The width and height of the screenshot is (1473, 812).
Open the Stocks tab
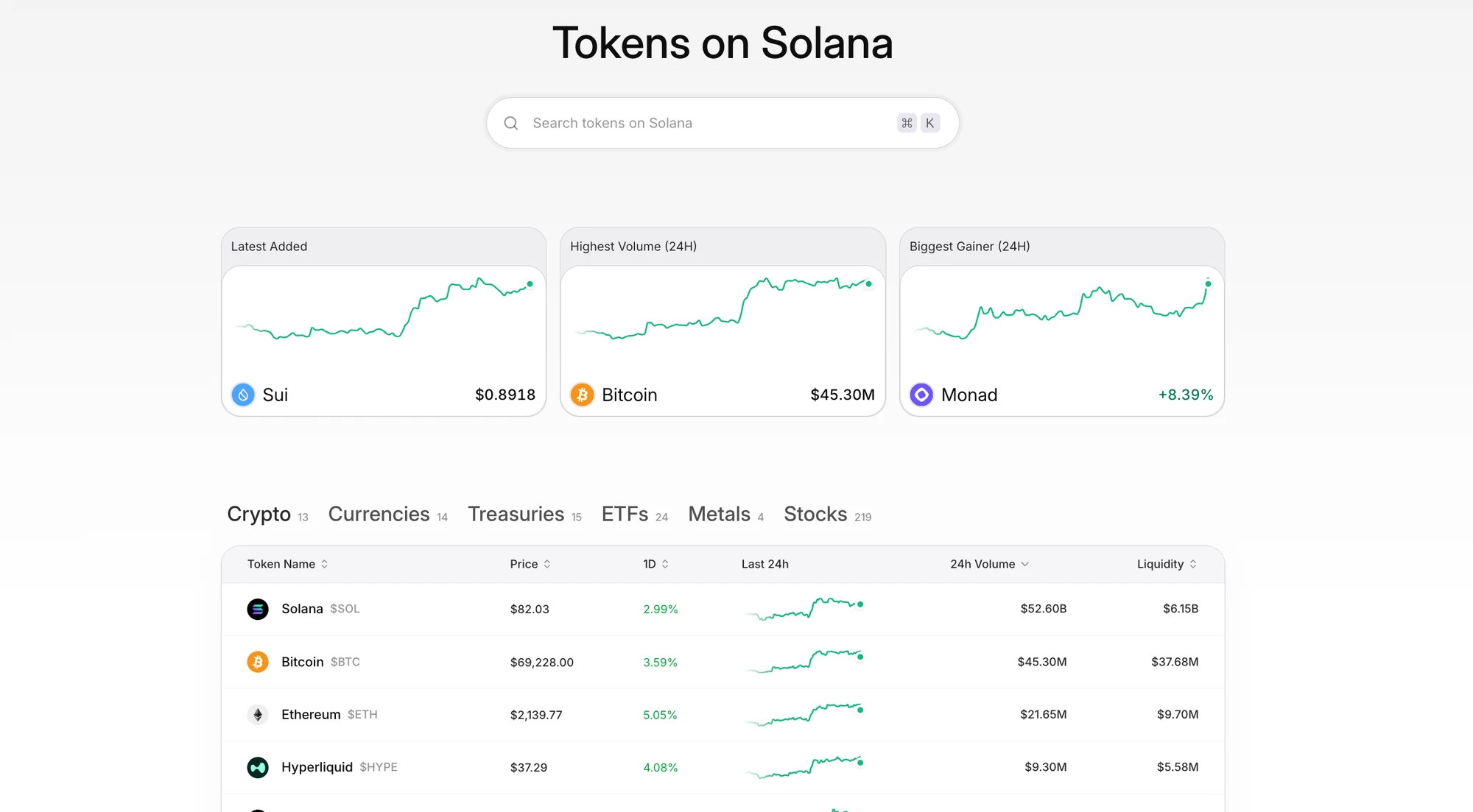tap(816, 514)
